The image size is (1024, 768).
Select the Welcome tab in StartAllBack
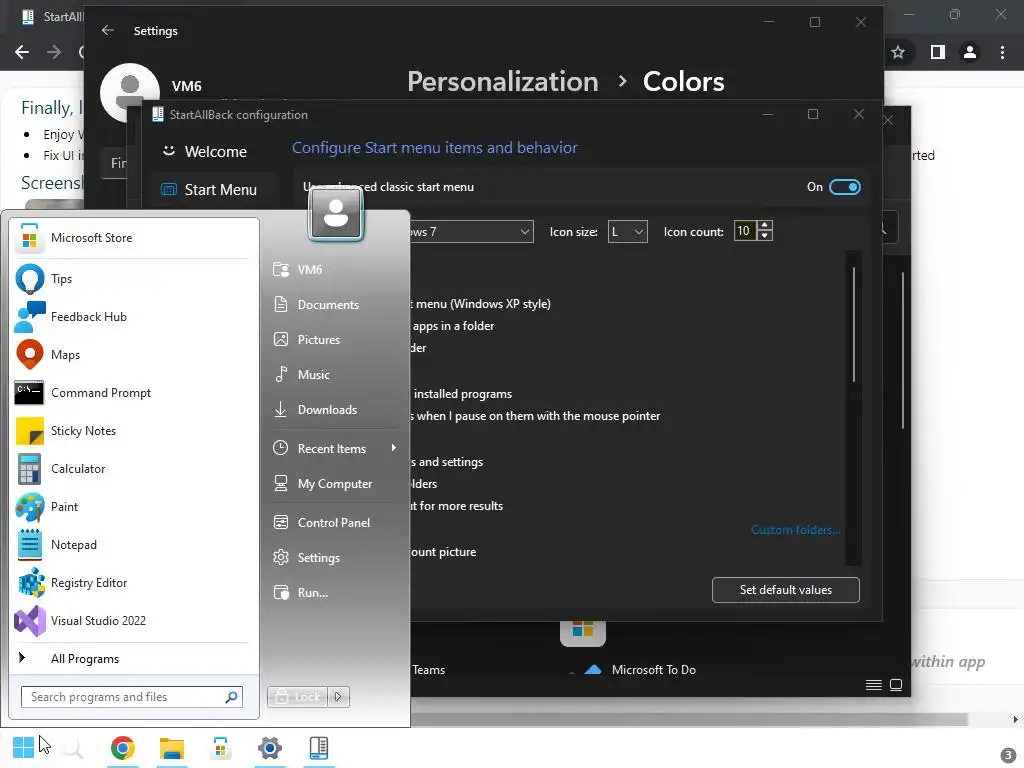click(x=214, y=152)
